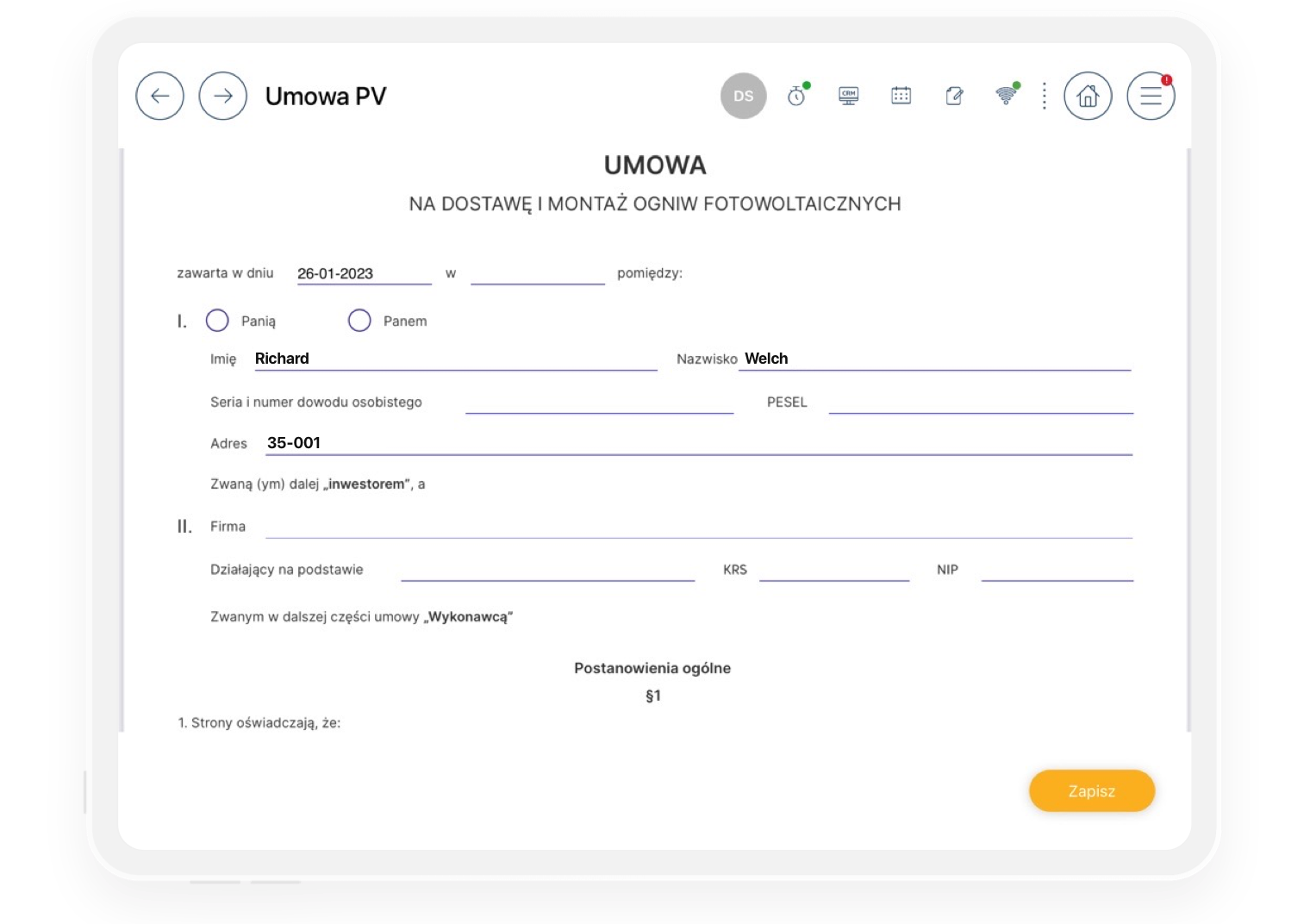Go back with the left arrow button
This screenshot has width=1310, height=924.
click(159, 96)
